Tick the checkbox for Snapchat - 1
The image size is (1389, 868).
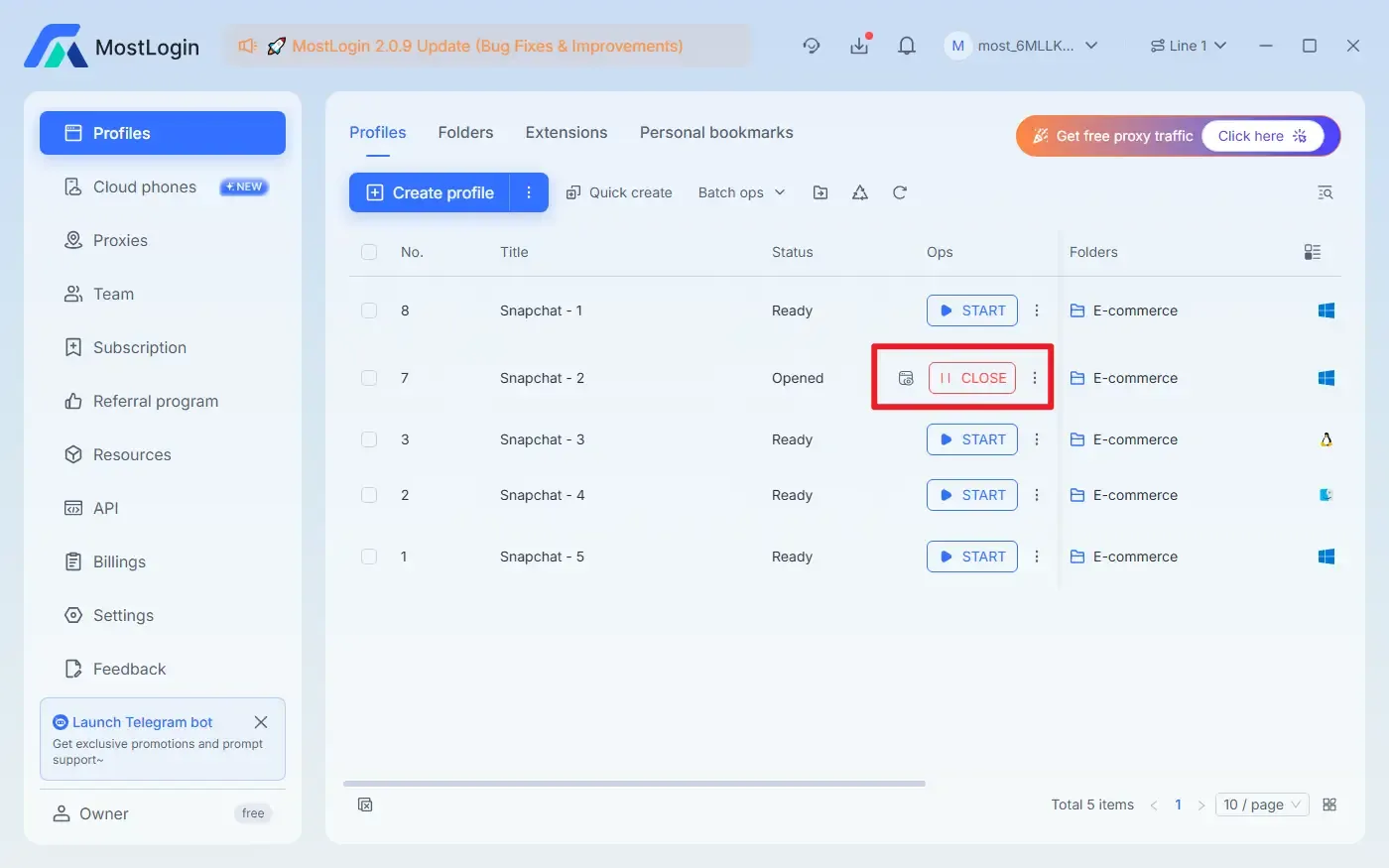pyautogui.click(x=369, y=310)
